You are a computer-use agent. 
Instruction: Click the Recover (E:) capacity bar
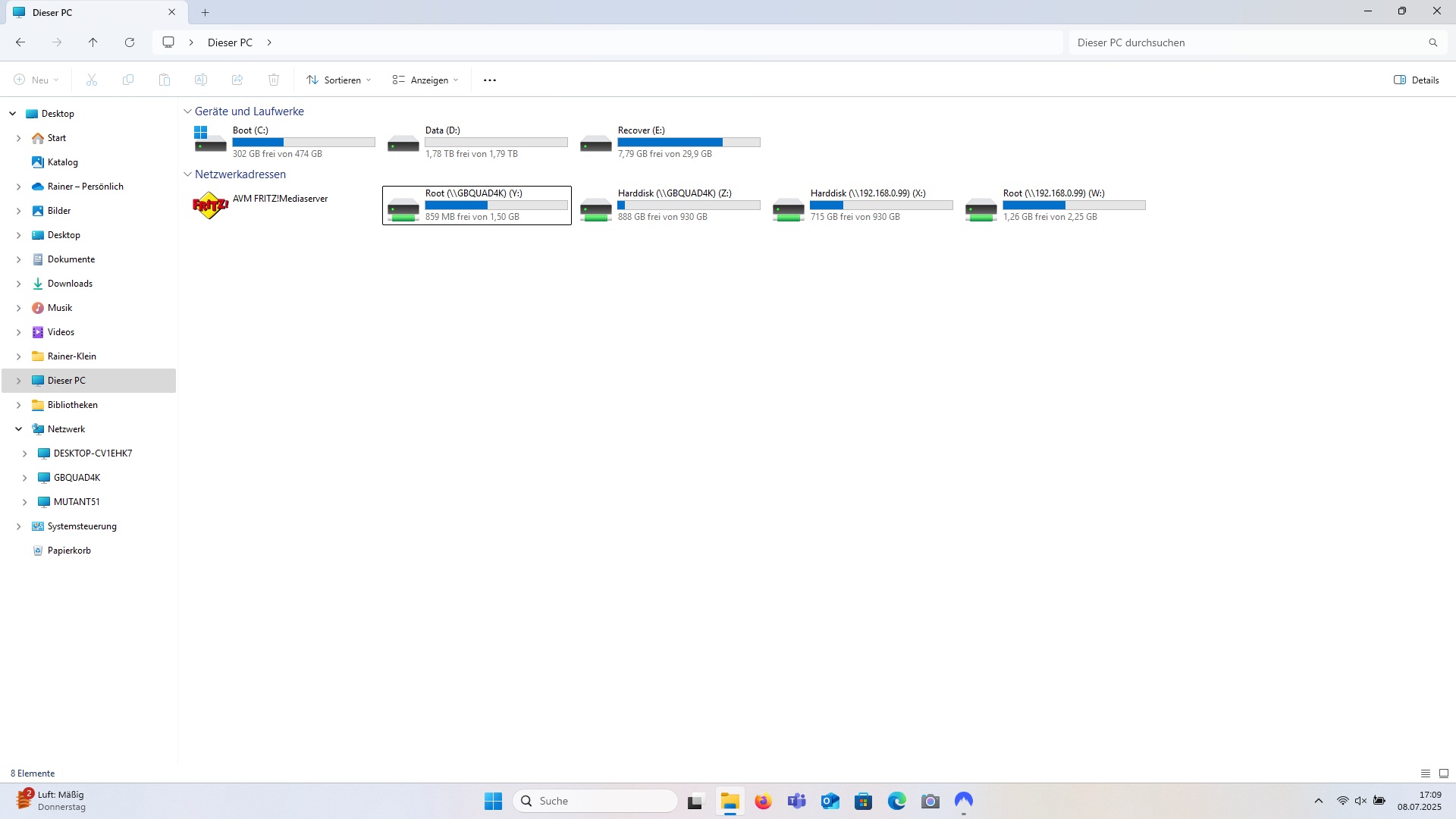(x=689, y=143)
